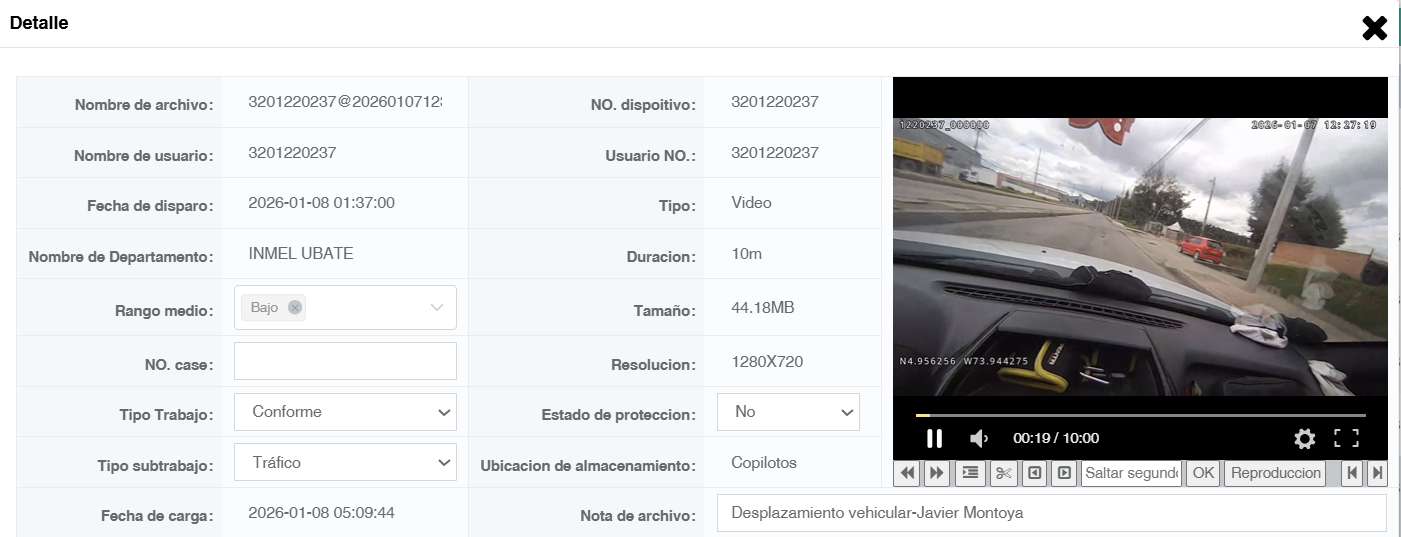The height and width of the screenshot is (537, 1401).
Task: Pause the video playback
Action: tap(934, 438)
